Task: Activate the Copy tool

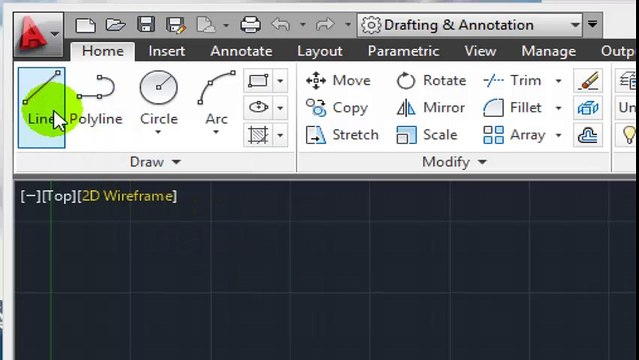Action: [x=337, y=108]
